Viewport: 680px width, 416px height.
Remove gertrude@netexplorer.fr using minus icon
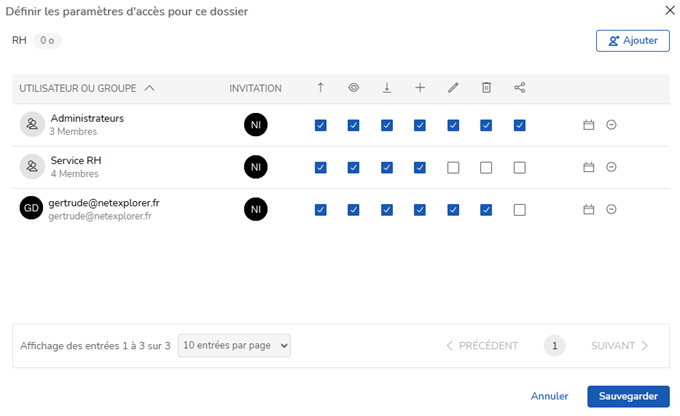[611, 209]
